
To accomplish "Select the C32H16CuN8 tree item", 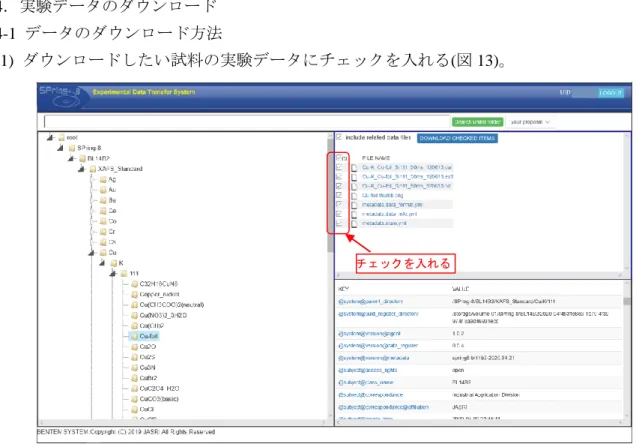I will (159, 284).
